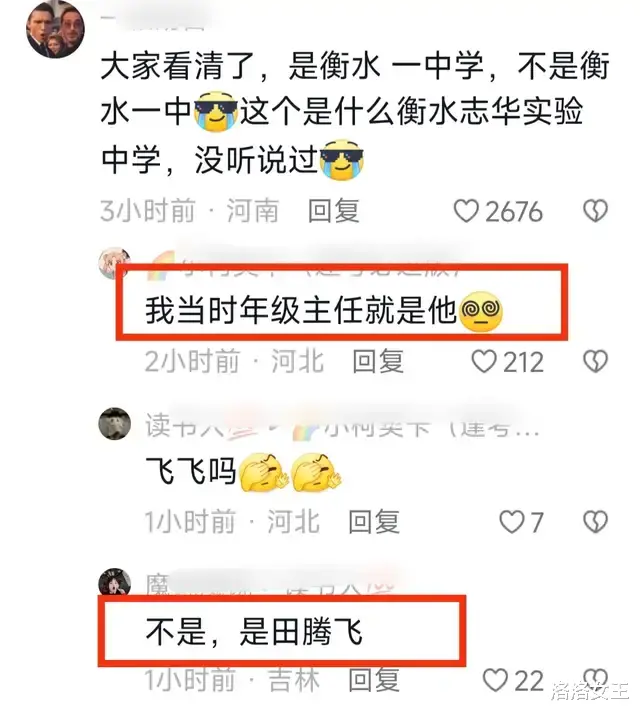Reply to the 飞飞吗 comment
The height and width of the screenshot is (714, 640).
click(x=374, y=521)
